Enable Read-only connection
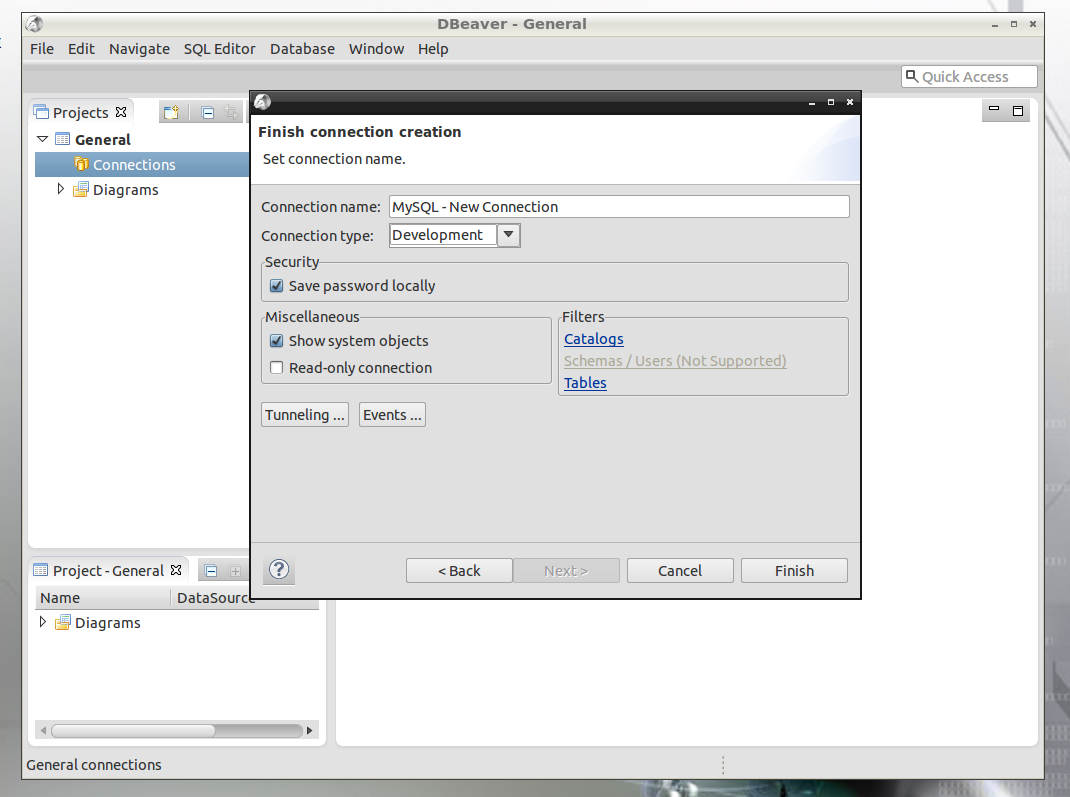1070x797 pixels. (x=276, y=368)
